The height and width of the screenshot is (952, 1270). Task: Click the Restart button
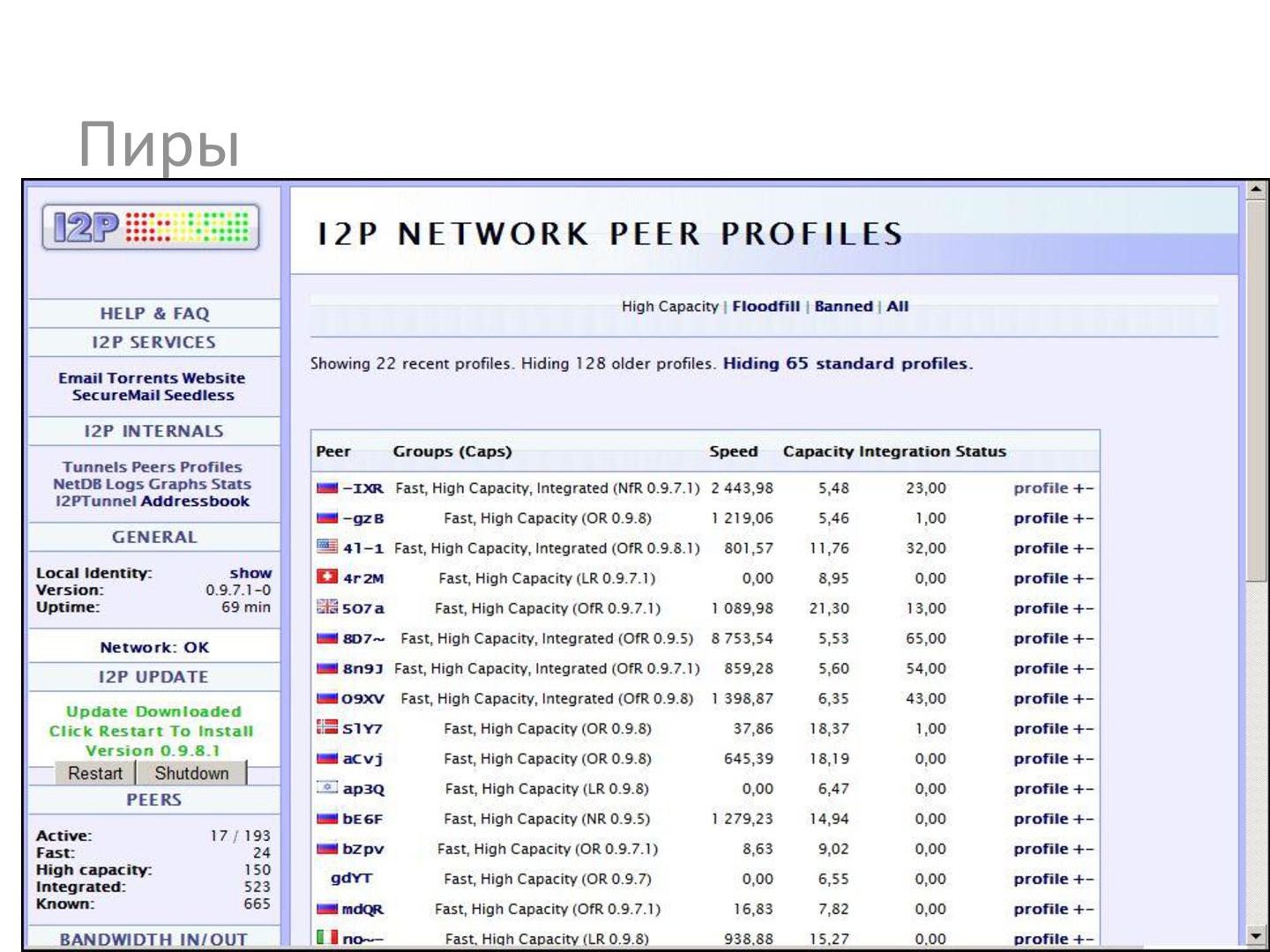[x=95, y=773]
